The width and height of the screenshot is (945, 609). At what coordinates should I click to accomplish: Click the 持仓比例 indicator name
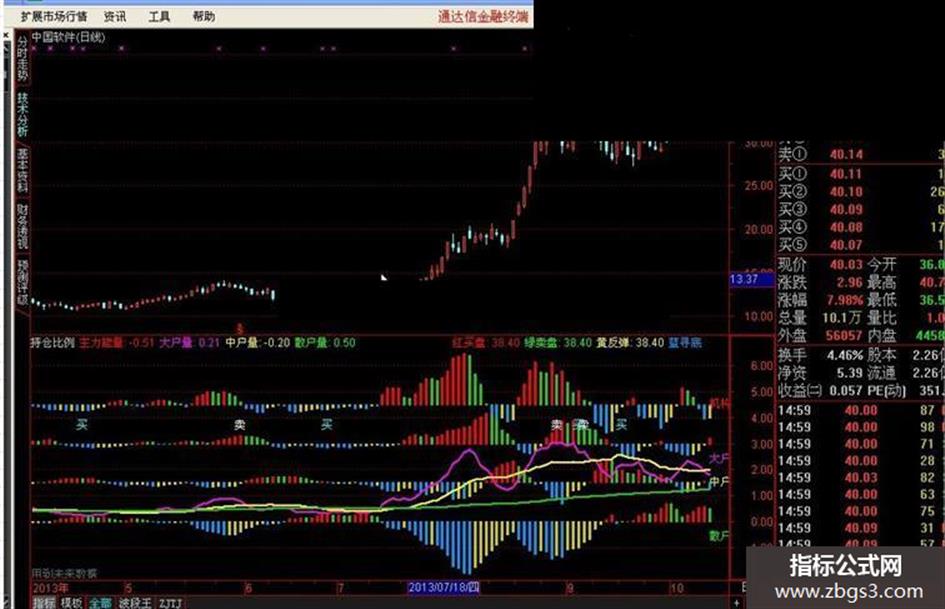point(52,343)
